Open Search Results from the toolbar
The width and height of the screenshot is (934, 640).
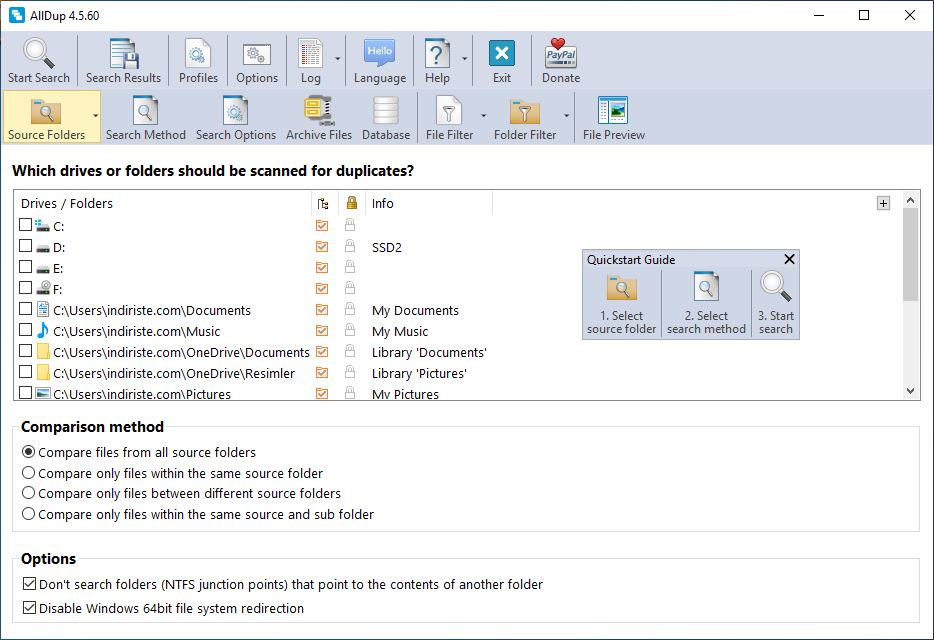tap(123, 60)
